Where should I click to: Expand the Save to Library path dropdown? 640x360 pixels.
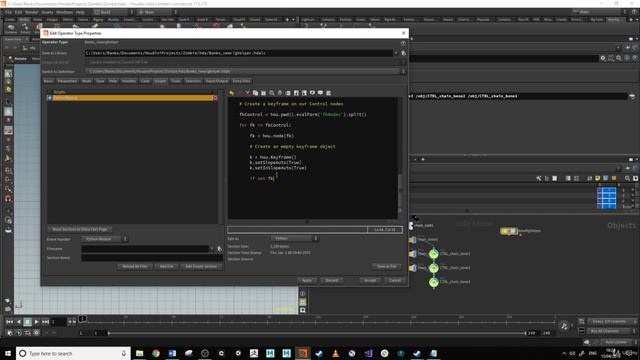pyautogui.click(x=396, y=53)
